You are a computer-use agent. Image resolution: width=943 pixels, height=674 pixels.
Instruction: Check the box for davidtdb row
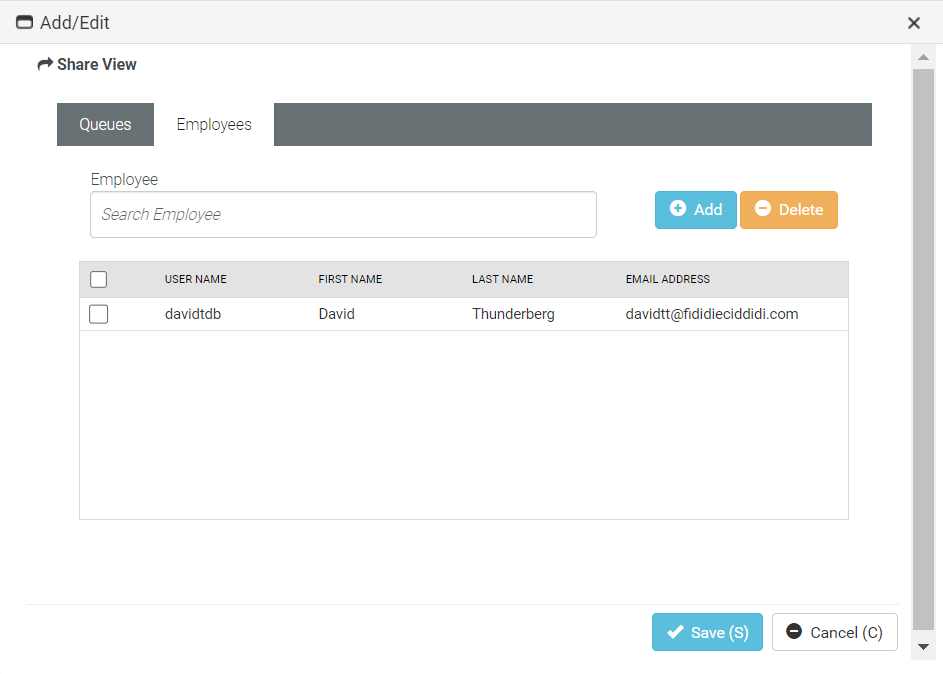click(x=99, y=314)
